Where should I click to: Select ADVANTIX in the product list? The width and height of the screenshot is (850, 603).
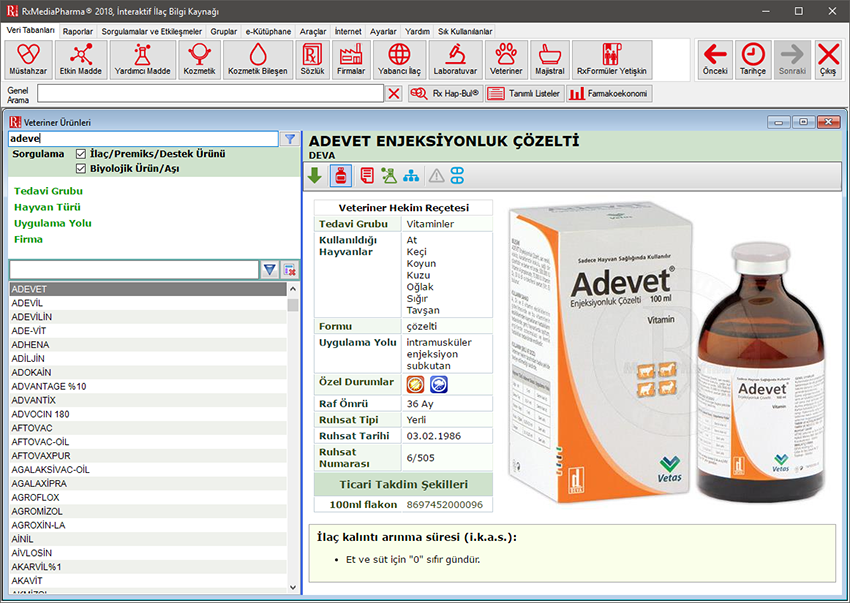point(34,400)
